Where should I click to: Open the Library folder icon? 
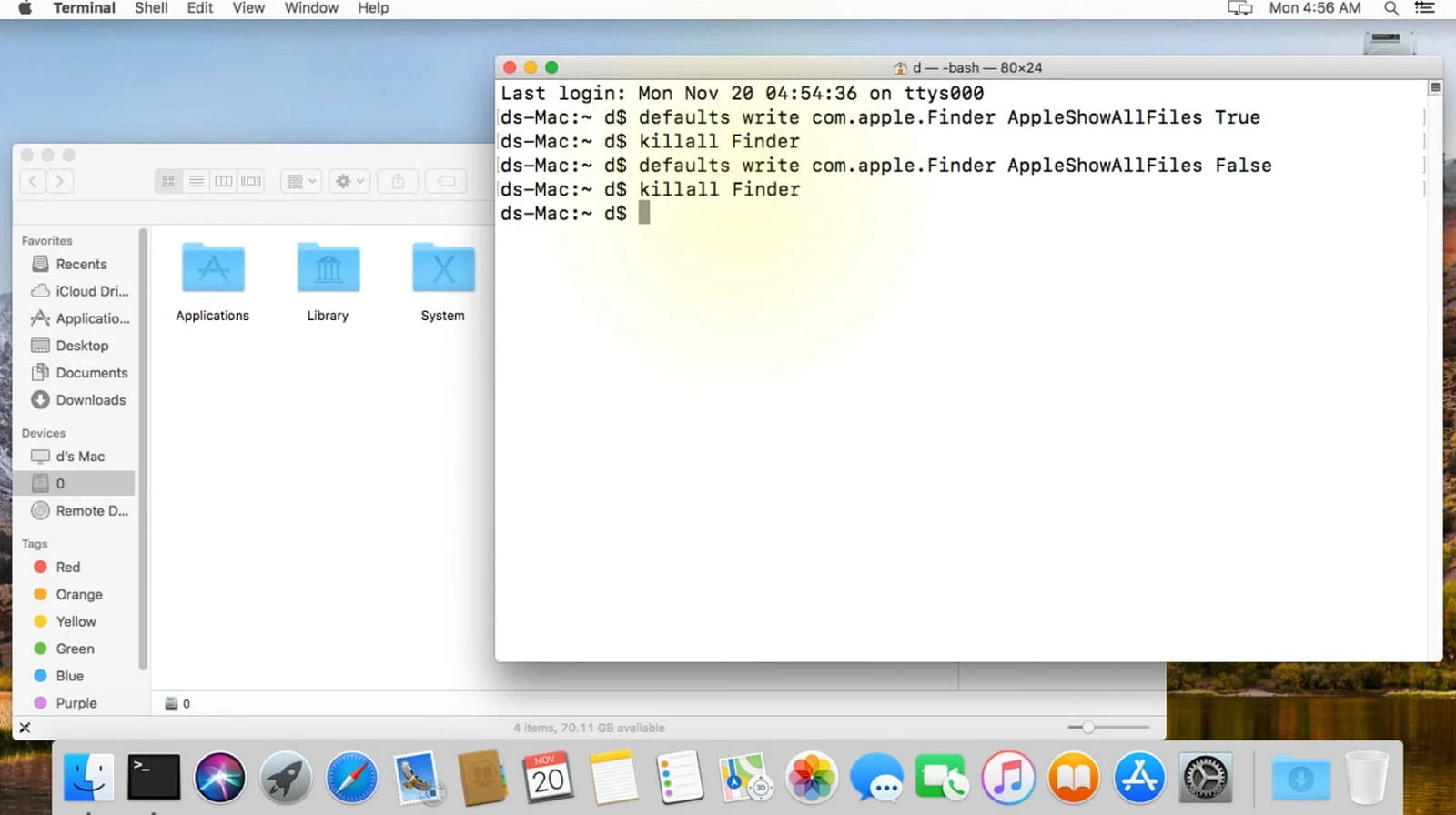pyautogui.click(x=328, y=268)
